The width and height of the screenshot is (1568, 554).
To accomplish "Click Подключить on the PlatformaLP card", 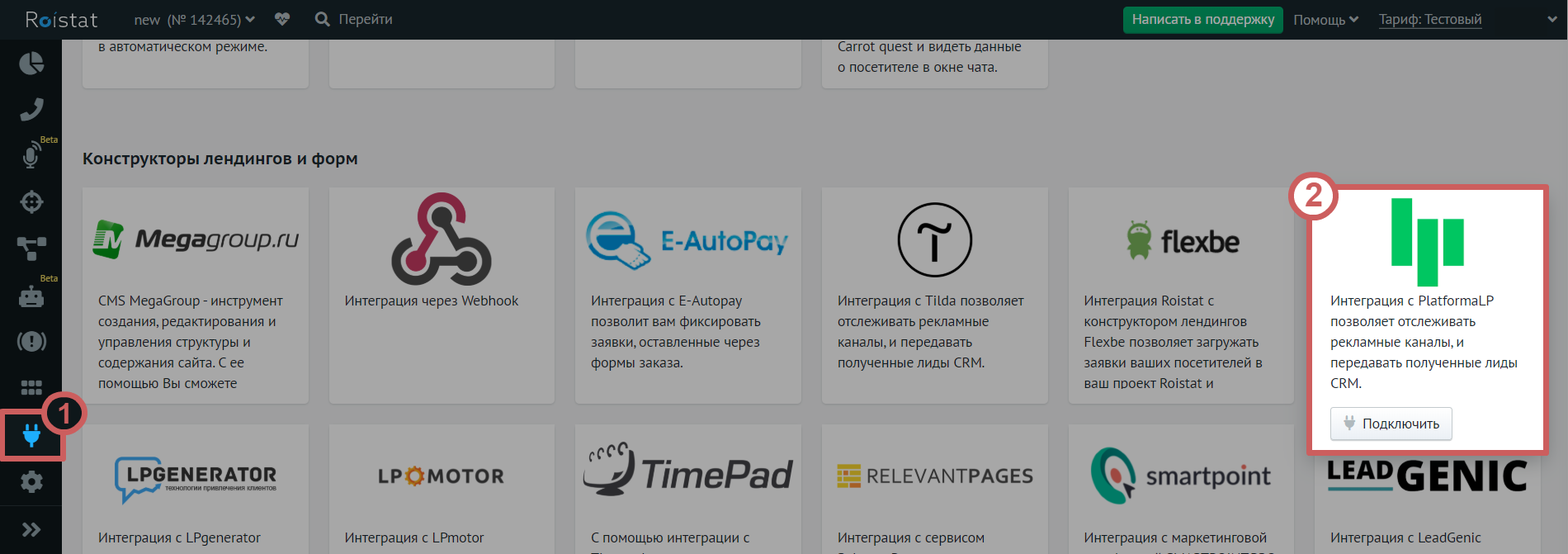I will coord(1391,424).
